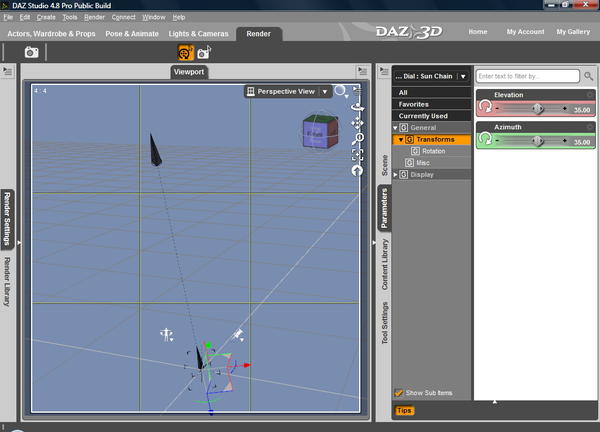
Task: Open the Help menu
Action: click(179, 17)
